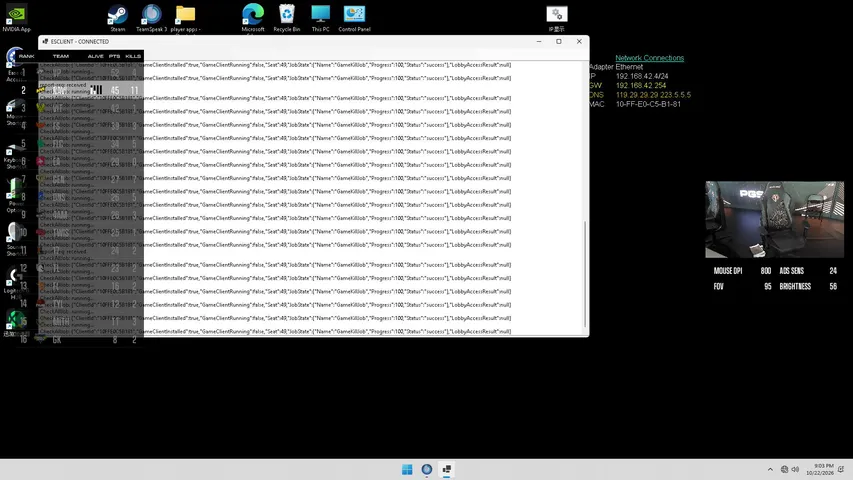Click the ESCLIENT log vertical scrollbar
The image size is (853, 480).
(585, 274)
